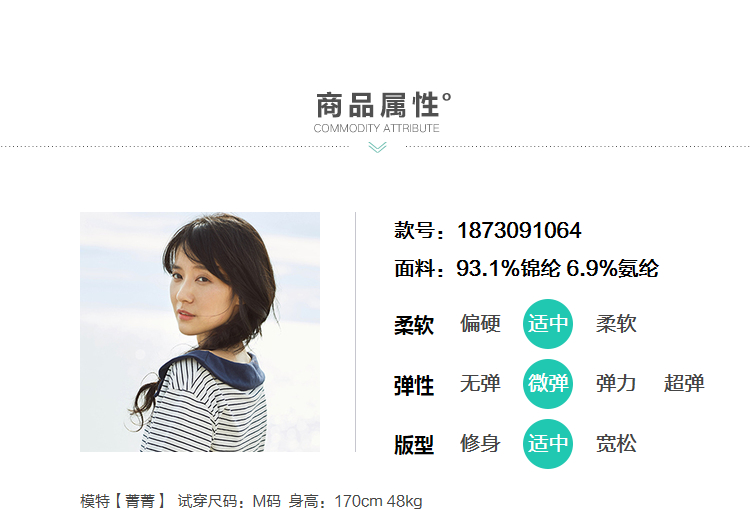Choose the 无弹 elasticity option

click(x=480, y=384)
